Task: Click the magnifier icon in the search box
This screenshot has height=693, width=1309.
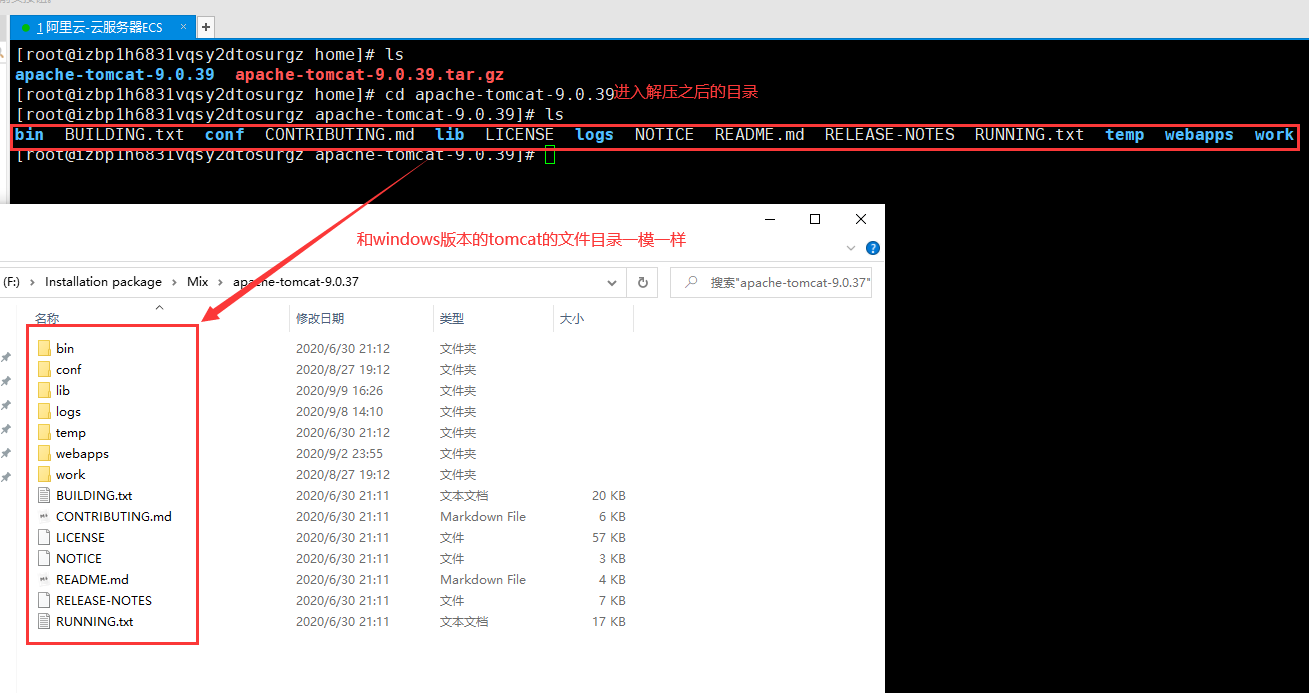Action: coord(691,282)
